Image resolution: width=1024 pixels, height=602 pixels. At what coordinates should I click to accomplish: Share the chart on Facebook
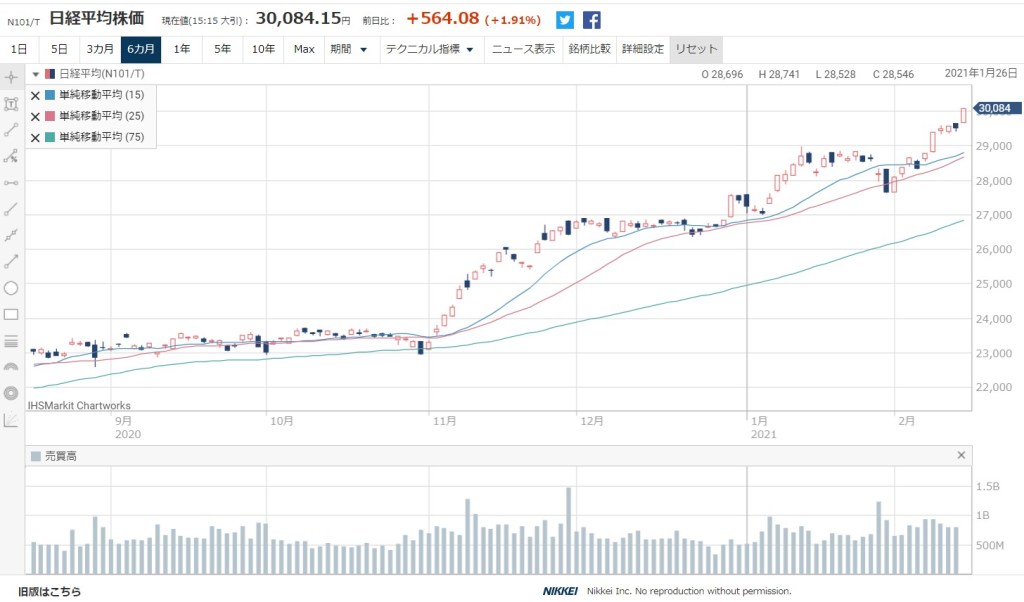592,20
